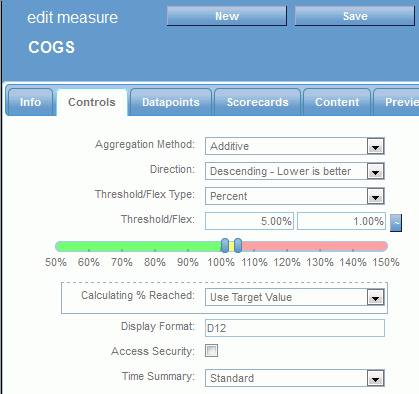Click the Display Format input field
This screenshot has width=419, height=394.
pyautogui.click(x=295, y=328)
